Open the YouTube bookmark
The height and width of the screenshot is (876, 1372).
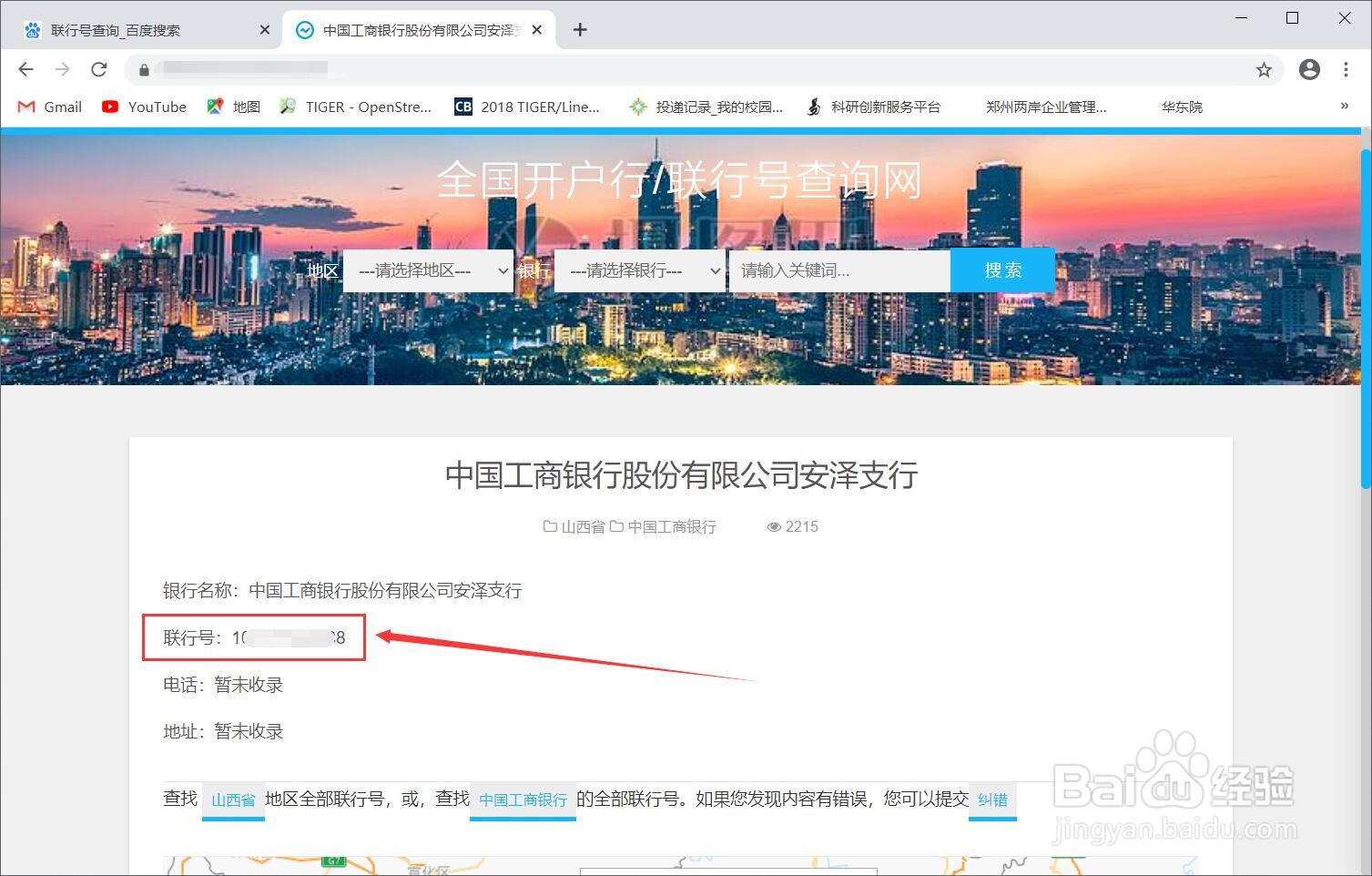pyautogui.click(x=143, y=107)
